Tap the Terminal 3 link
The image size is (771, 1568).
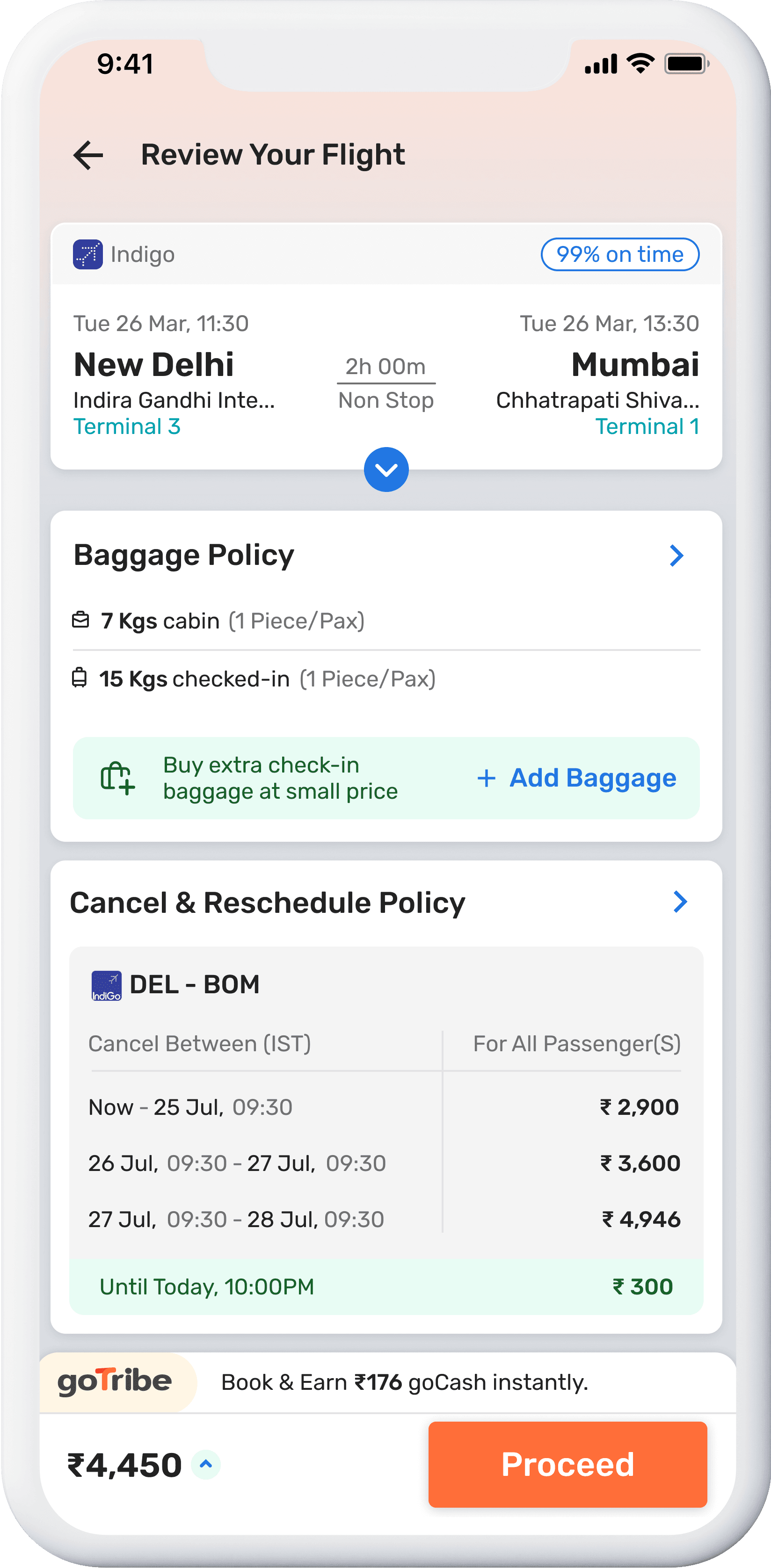tap(127, 426)
